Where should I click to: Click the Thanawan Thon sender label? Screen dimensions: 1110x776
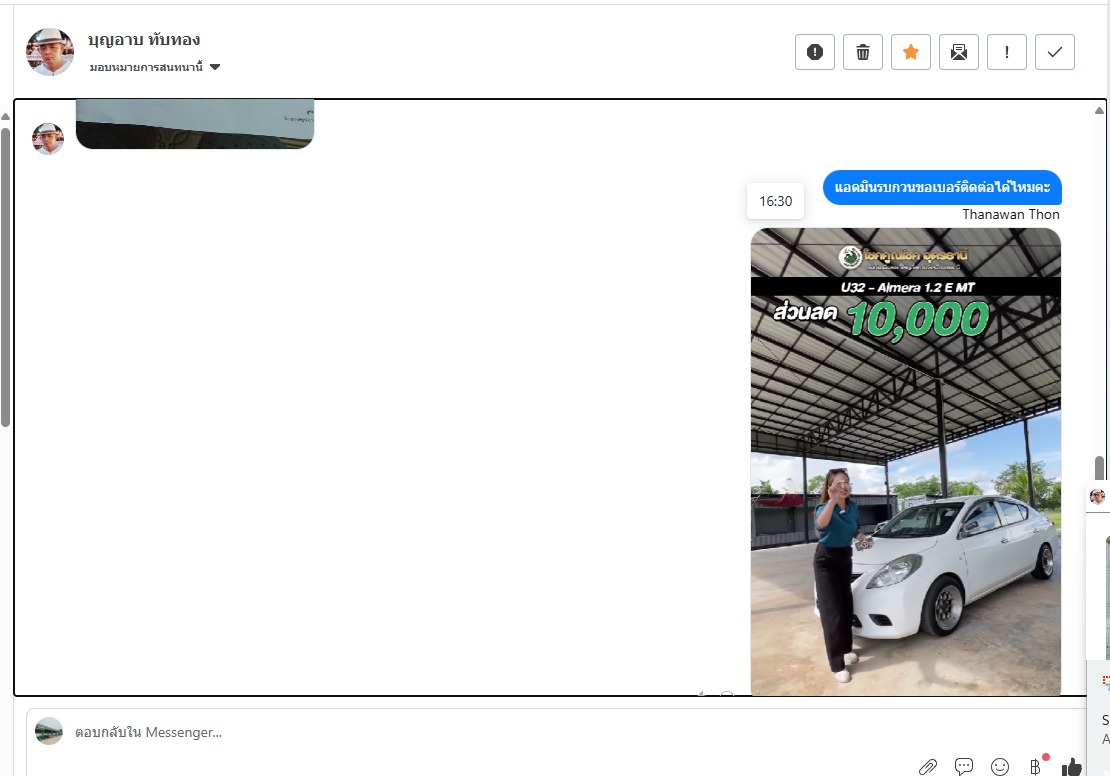(1011, 215)
